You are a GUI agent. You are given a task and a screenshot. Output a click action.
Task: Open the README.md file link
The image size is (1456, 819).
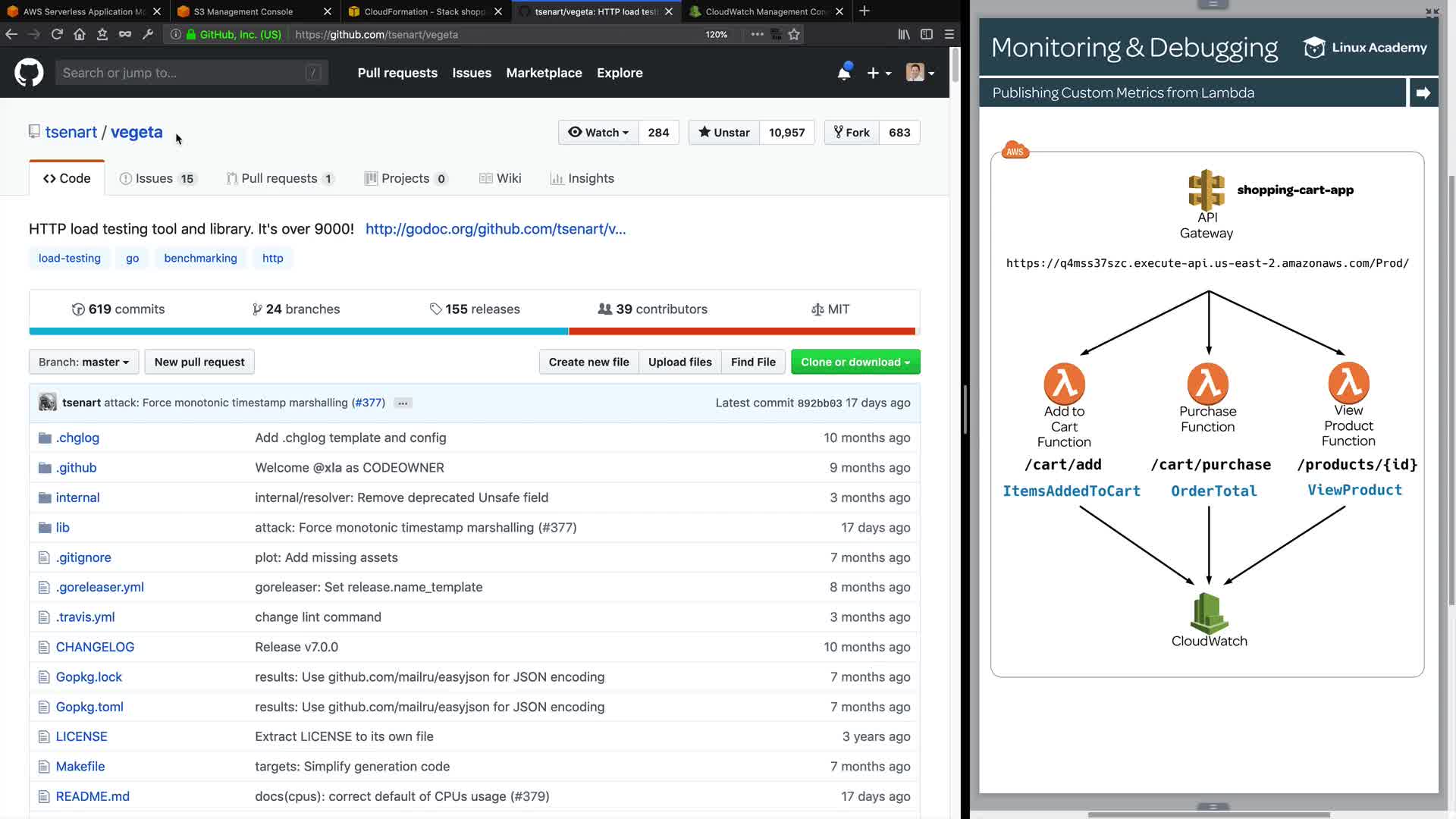point(93,796)
